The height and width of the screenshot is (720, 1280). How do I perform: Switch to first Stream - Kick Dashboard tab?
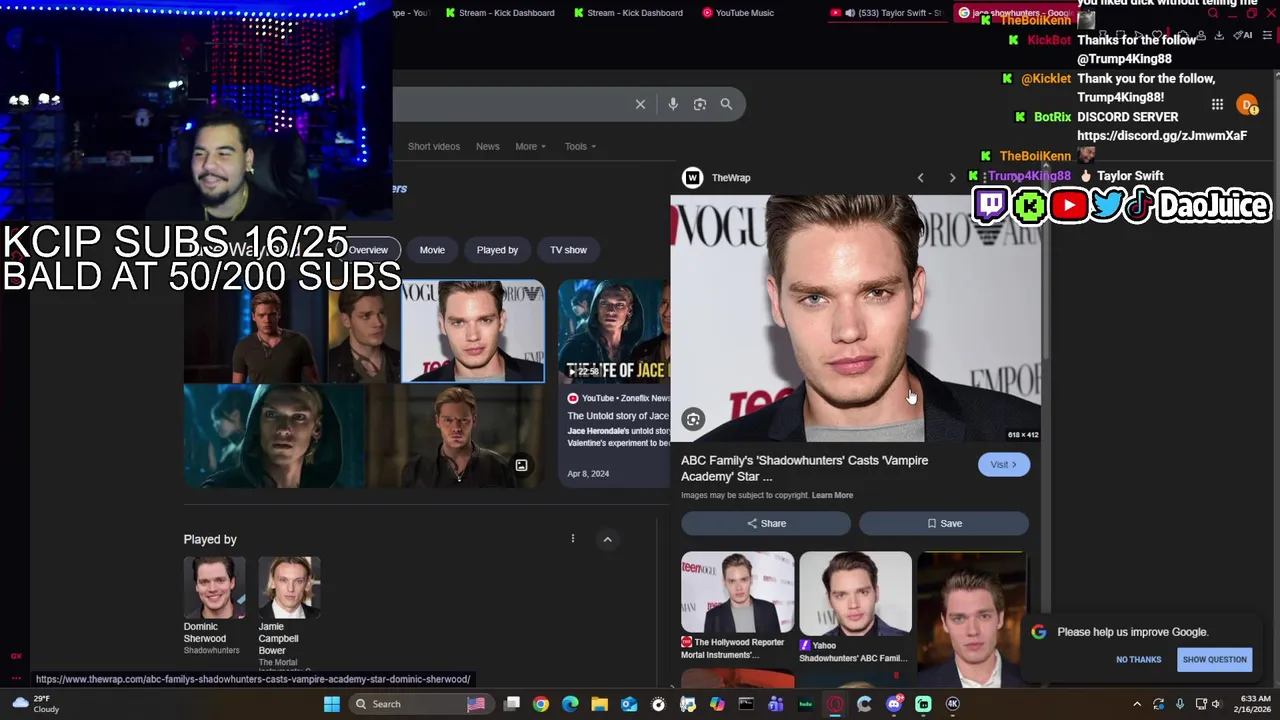click(499, 13)
